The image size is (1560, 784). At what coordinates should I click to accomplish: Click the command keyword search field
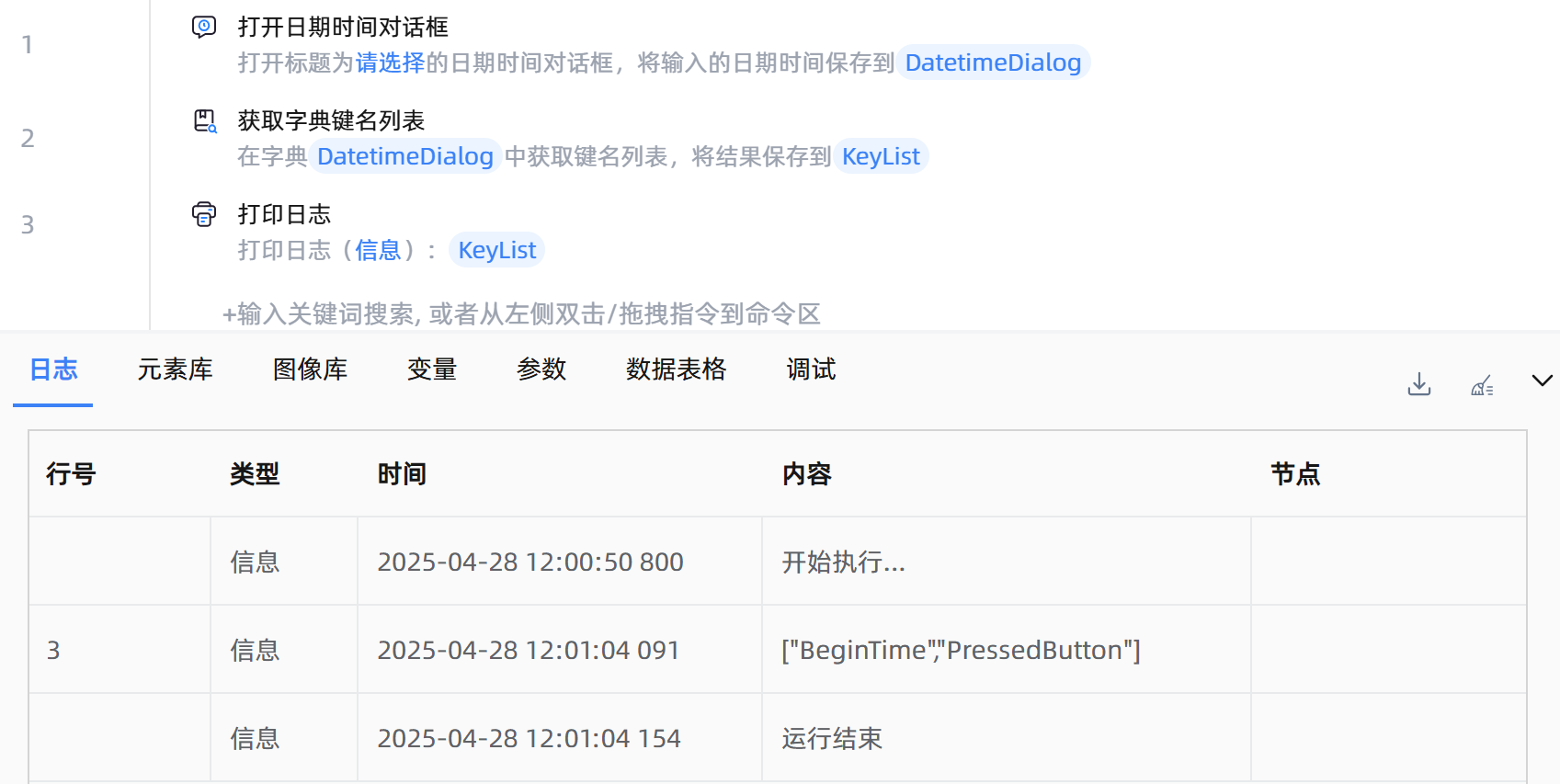[x=521, y=314]
